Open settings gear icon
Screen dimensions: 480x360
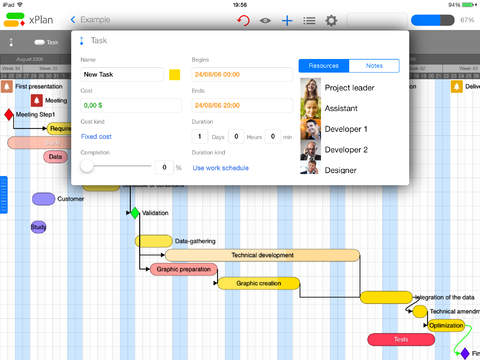pyautogui.click(x=331, y=21)
